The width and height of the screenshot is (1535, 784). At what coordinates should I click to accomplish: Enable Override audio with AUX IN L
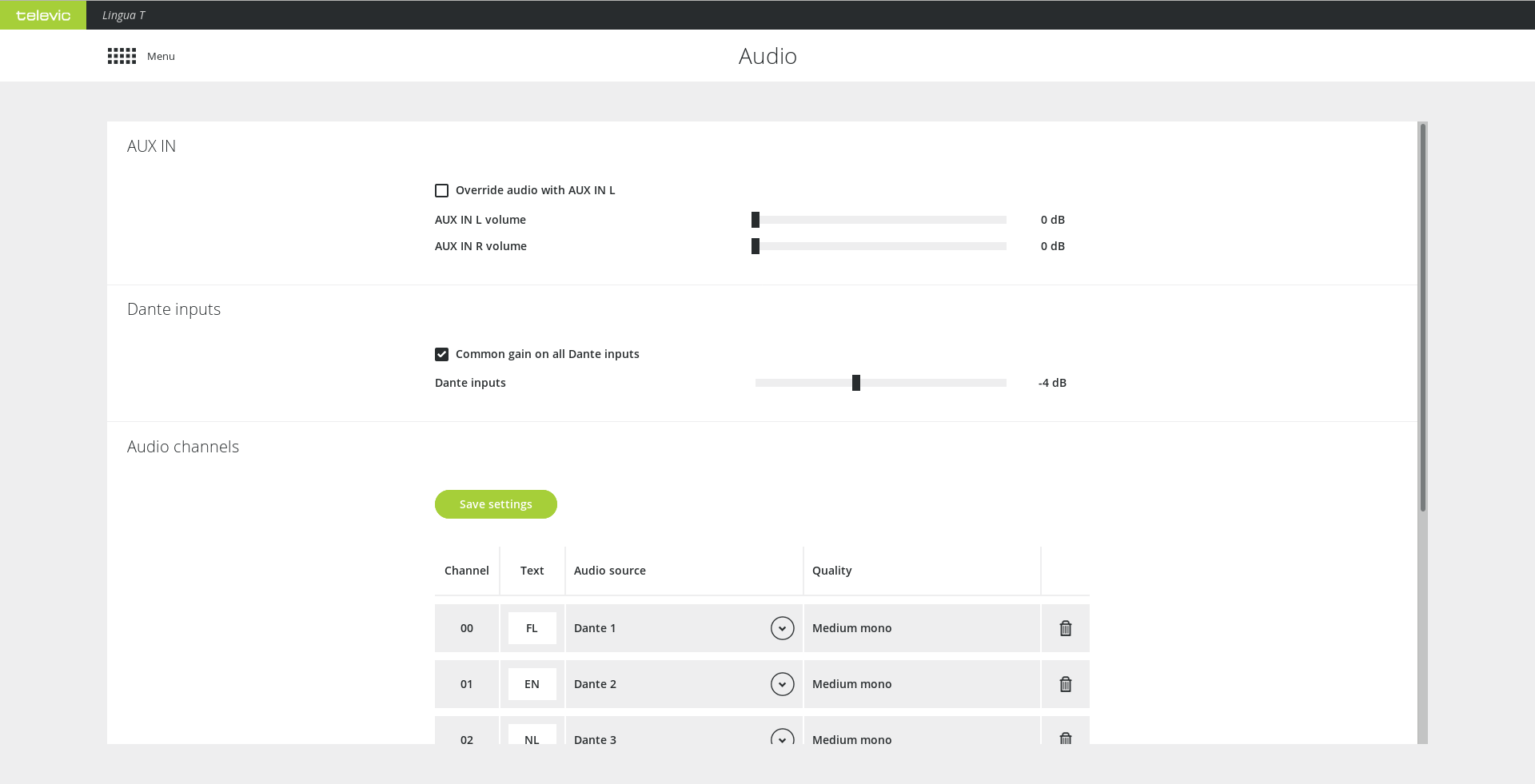[x=441, y=190]
